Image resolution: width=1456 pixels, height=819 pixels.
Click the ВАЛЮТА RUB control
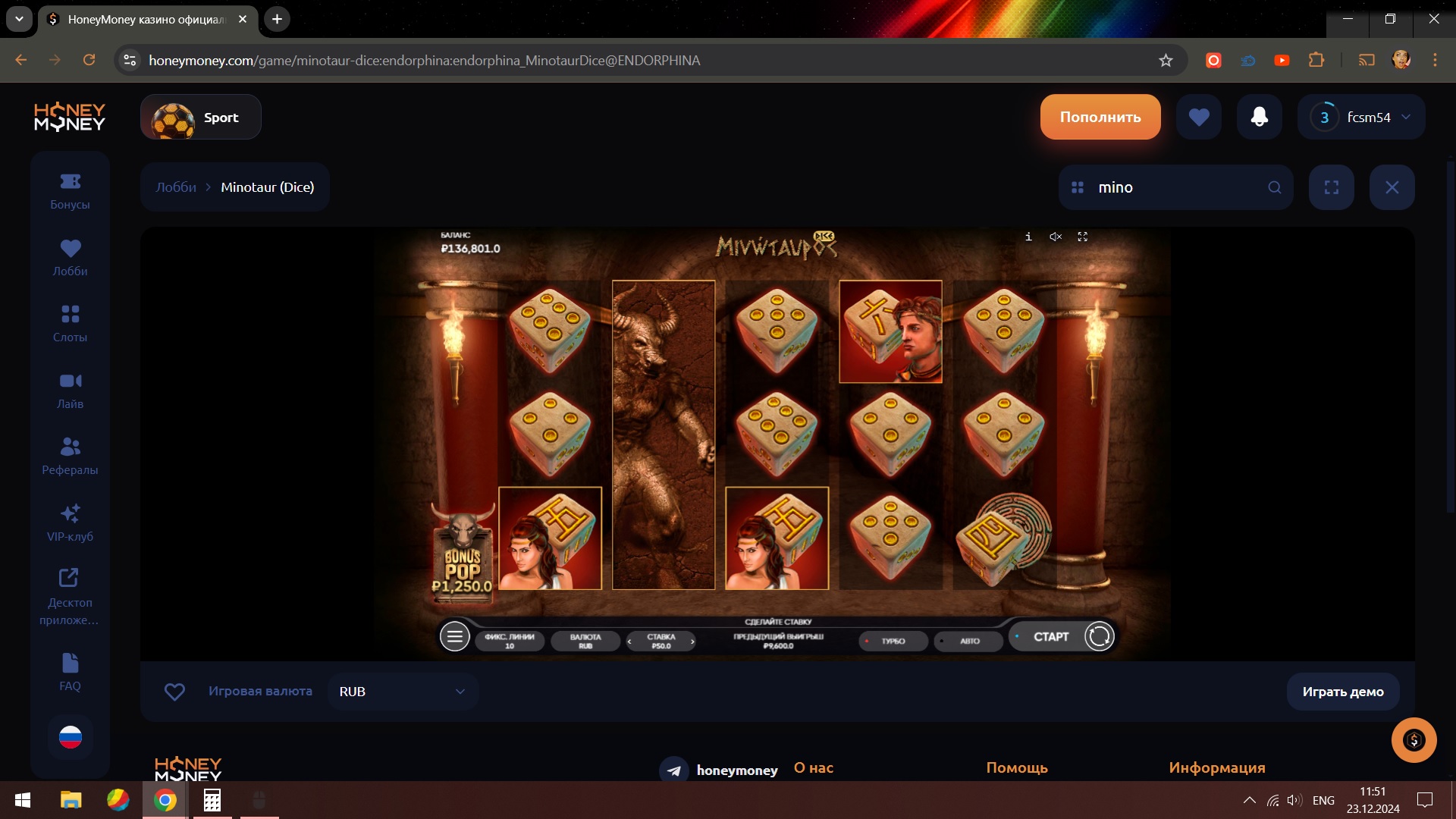coord(585,641)
